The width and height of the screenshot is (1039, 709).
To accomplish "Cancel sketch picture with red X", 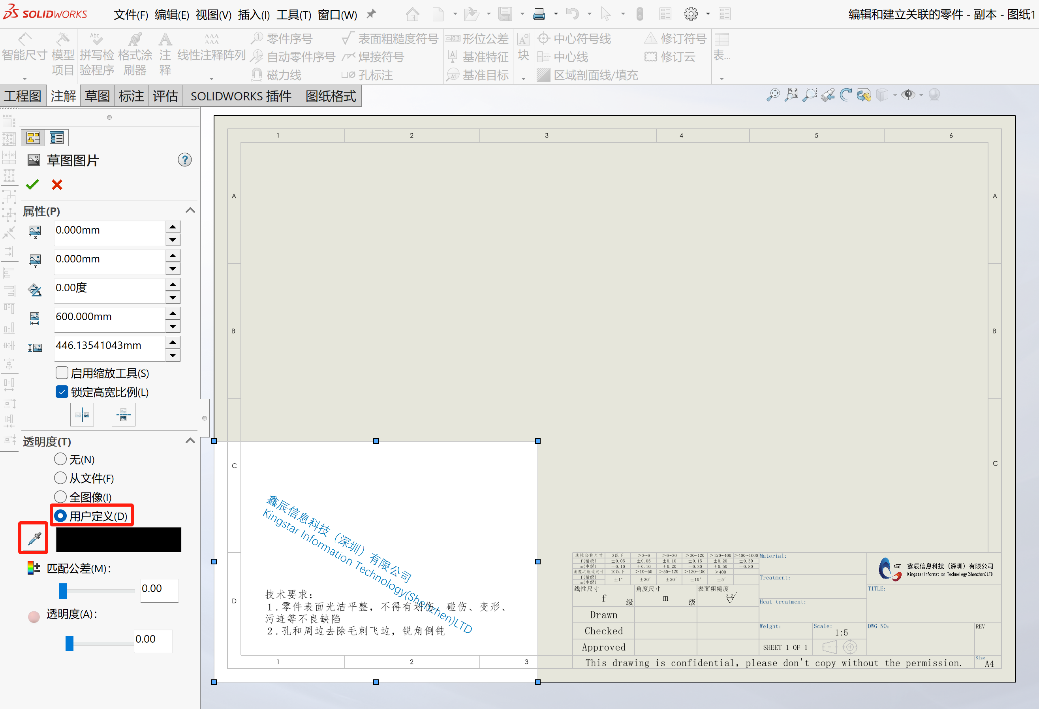I will (x=57, y=185).
